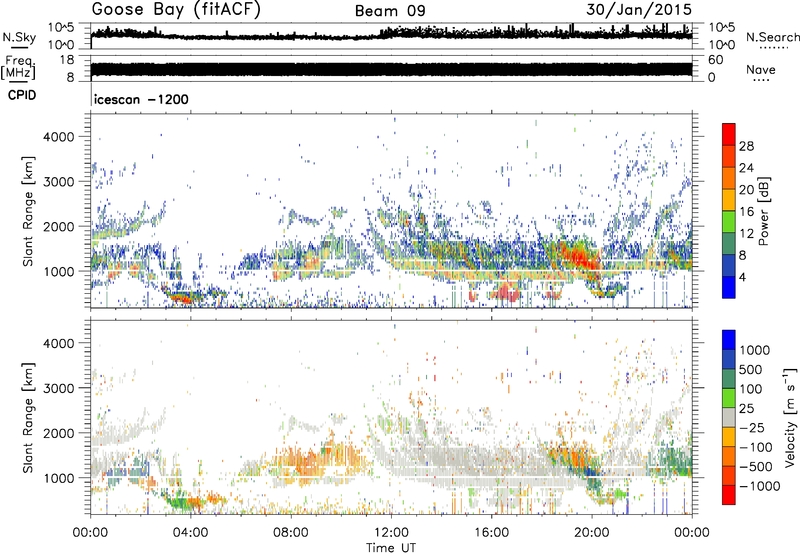Click the "N.Sky" legend label

(19, 37)
